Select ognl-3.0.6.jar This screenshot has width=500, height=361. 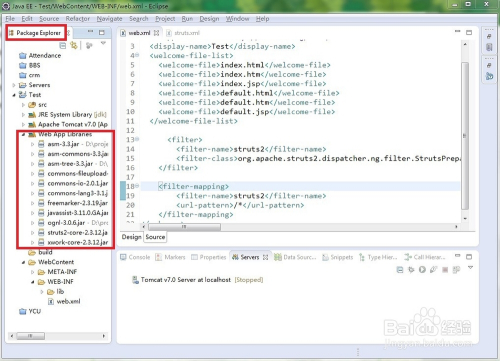[66, 223]
